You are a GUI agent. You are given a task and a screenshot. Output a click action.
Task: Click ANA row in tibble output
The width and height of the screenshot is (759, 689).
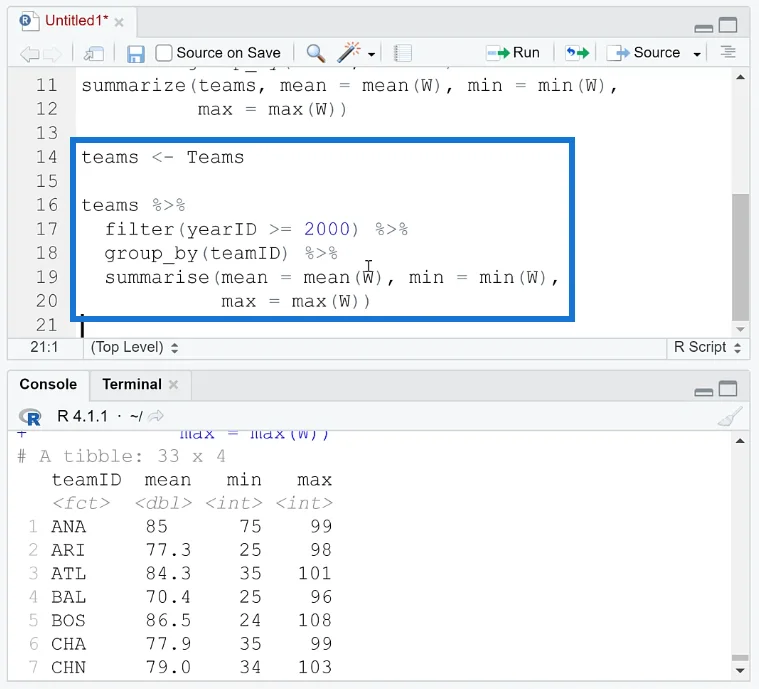(x=180, y=526)
